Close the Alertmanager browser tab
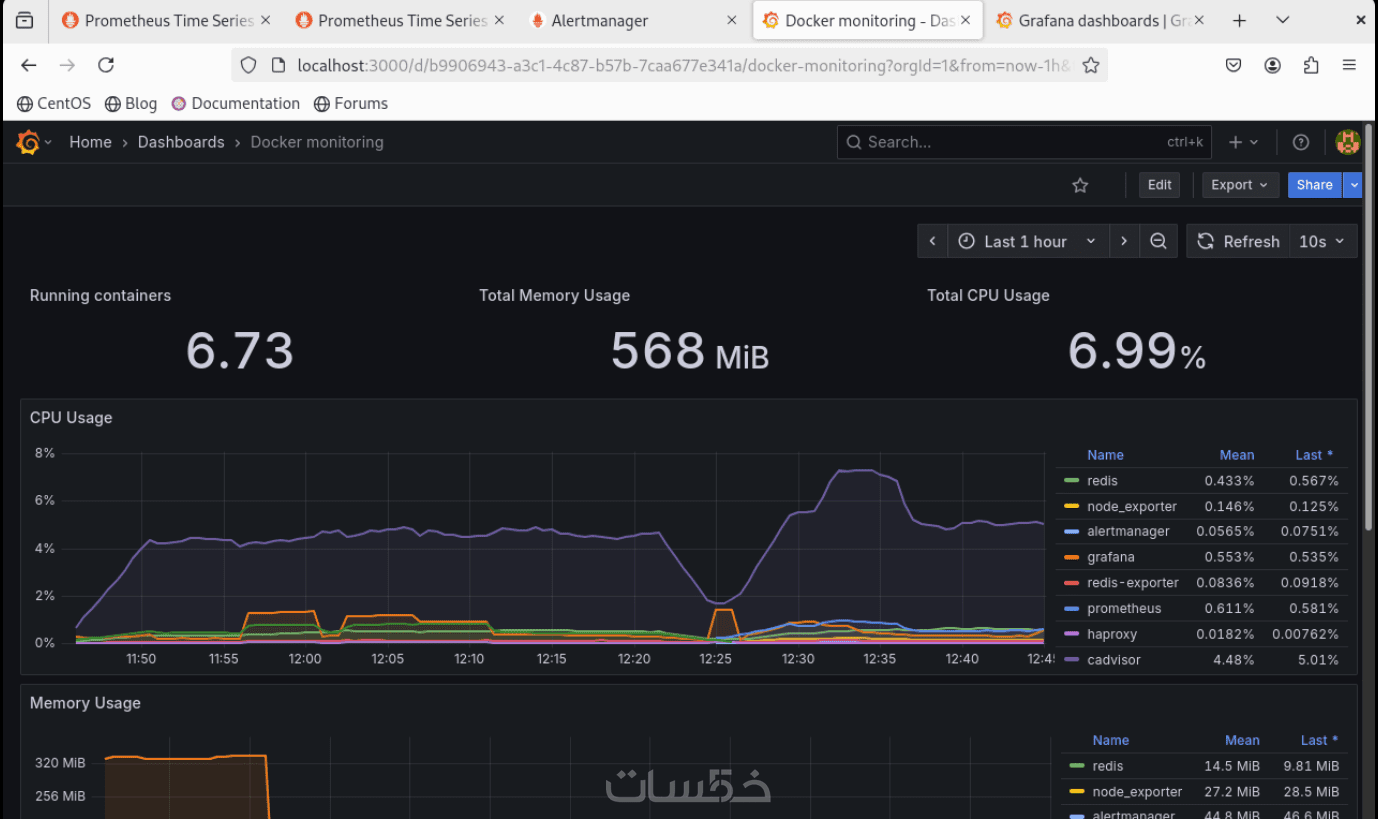 tap(732, 20)
